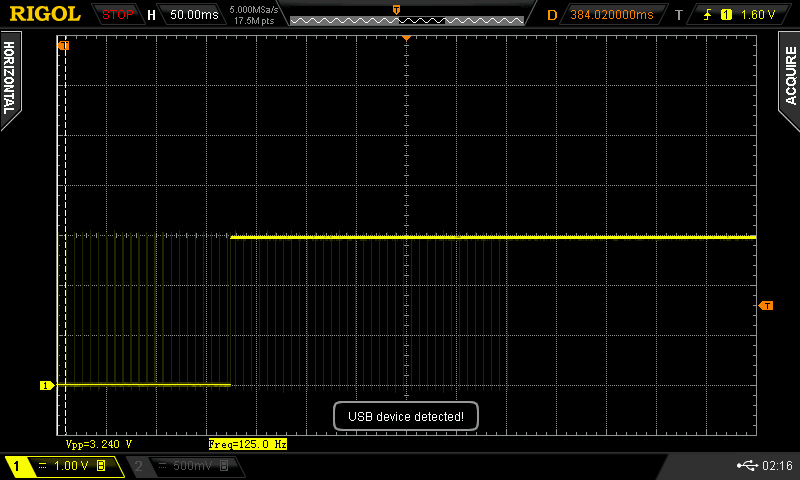Click the channel 1 ground reference marker

tap(47, 386)
